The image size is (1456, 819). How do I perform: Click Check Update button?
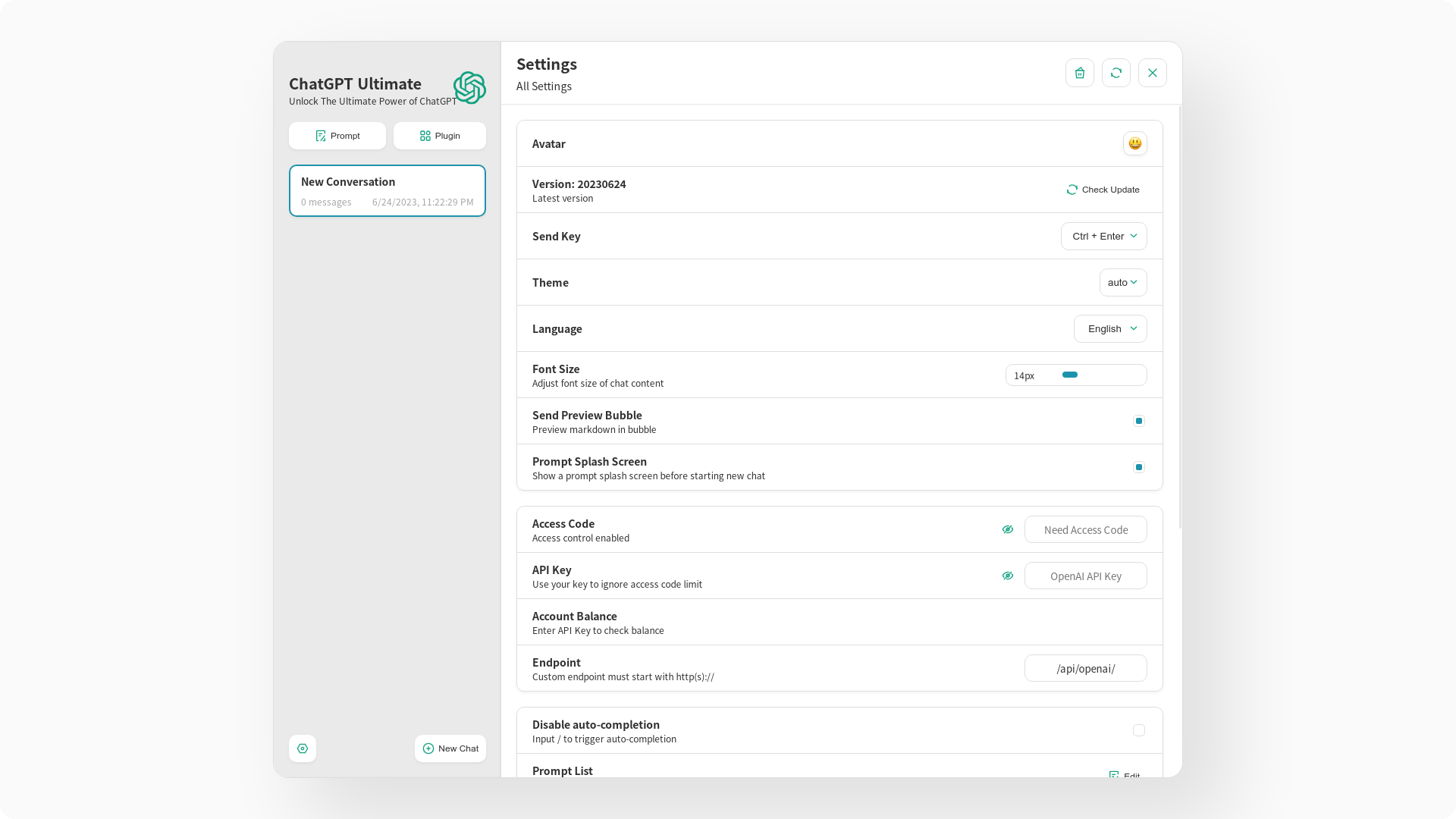click(1103, 190)
